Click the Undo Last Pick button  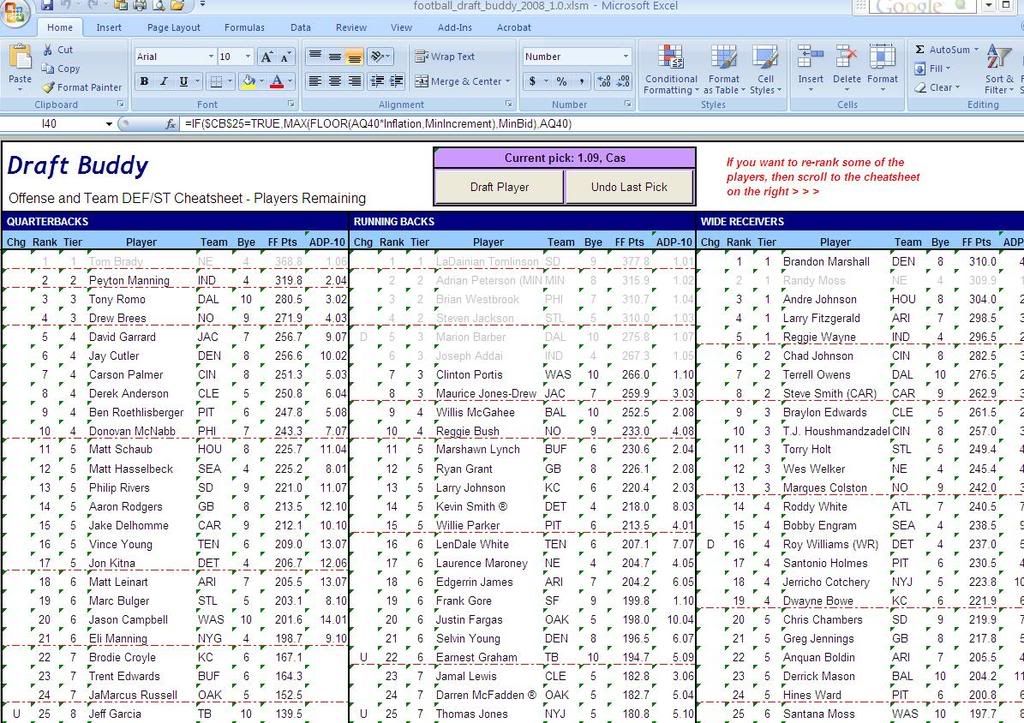tap(628, 187)
